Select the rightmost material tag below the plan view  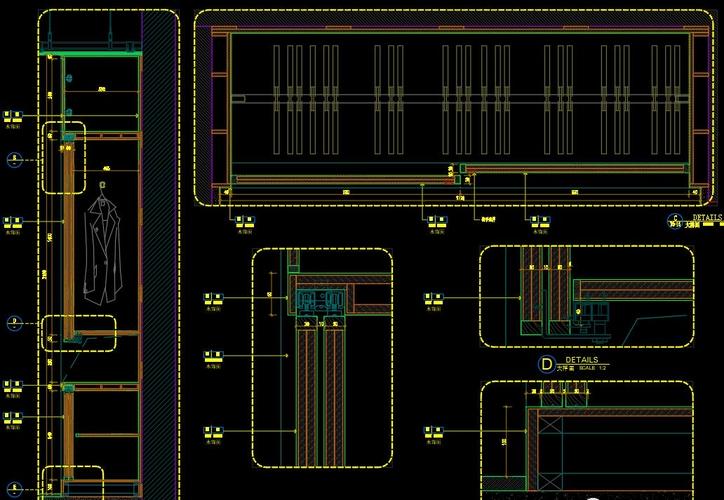click(x=539, y=221)
